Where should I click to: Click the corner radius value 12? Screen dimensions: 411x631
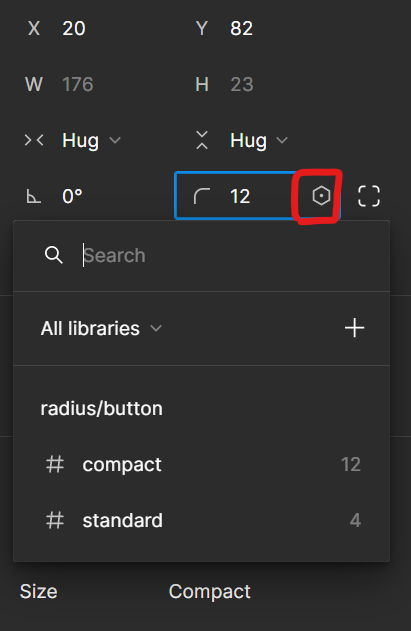pos(240,196)
